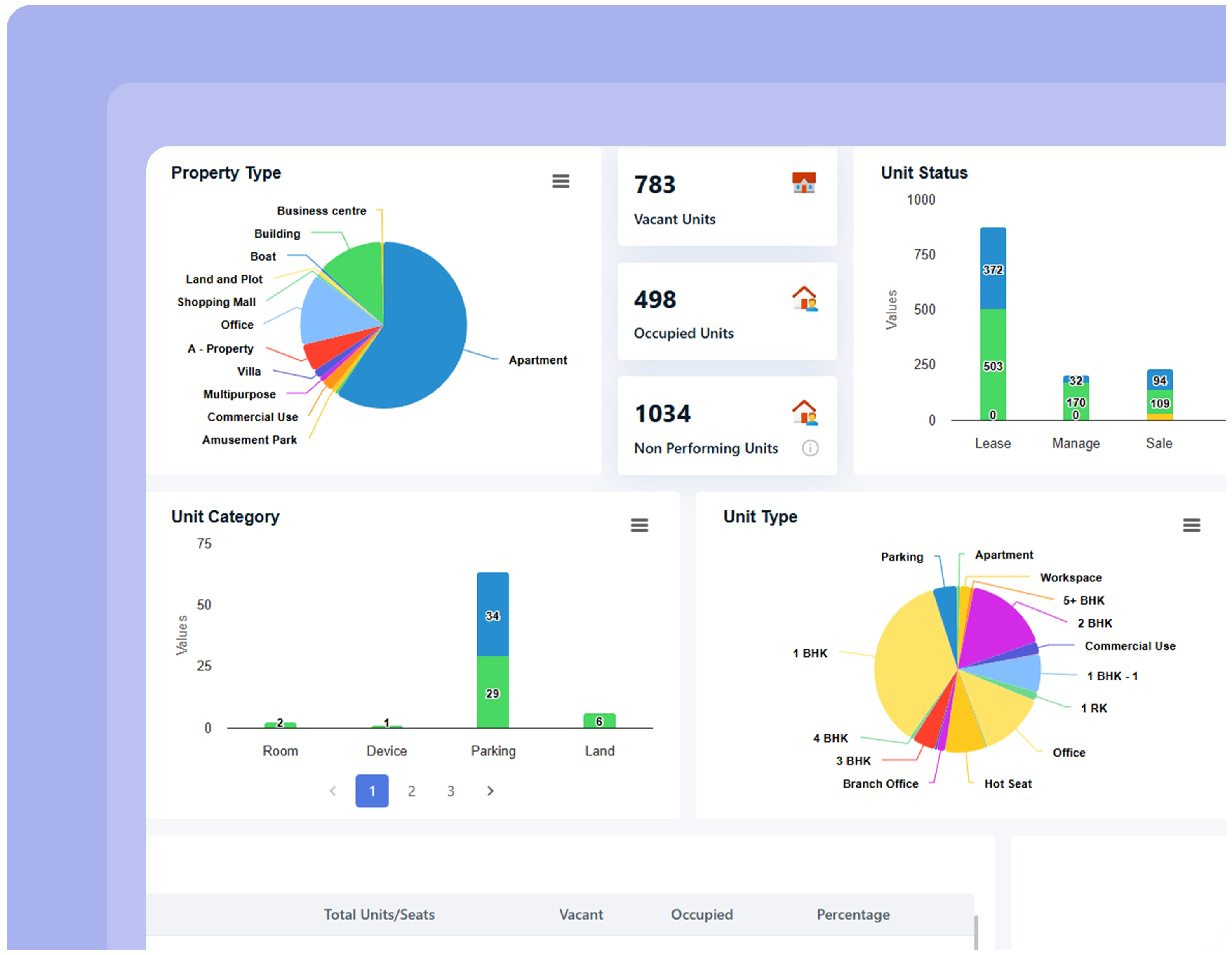Screen dimensions: 1232x955
Task: Jump to page 3 of Unit Category
Action: point(450,791)
